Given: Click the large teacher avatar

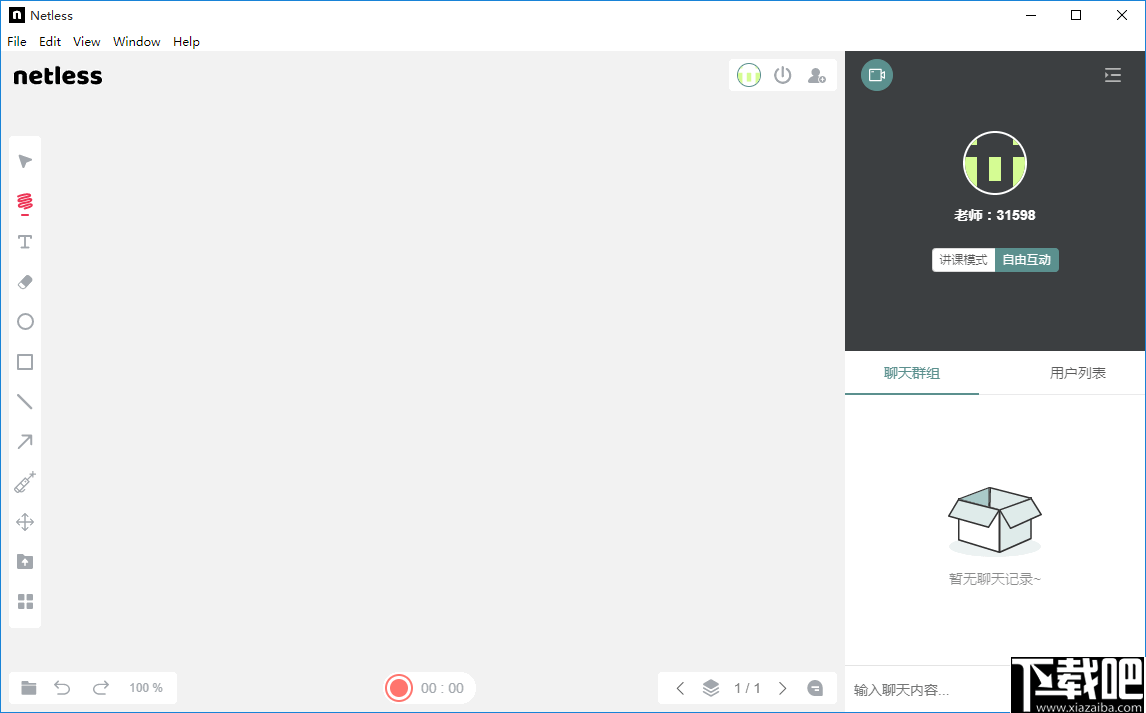Looking at the screenshot, I should (x=995, y=163).
